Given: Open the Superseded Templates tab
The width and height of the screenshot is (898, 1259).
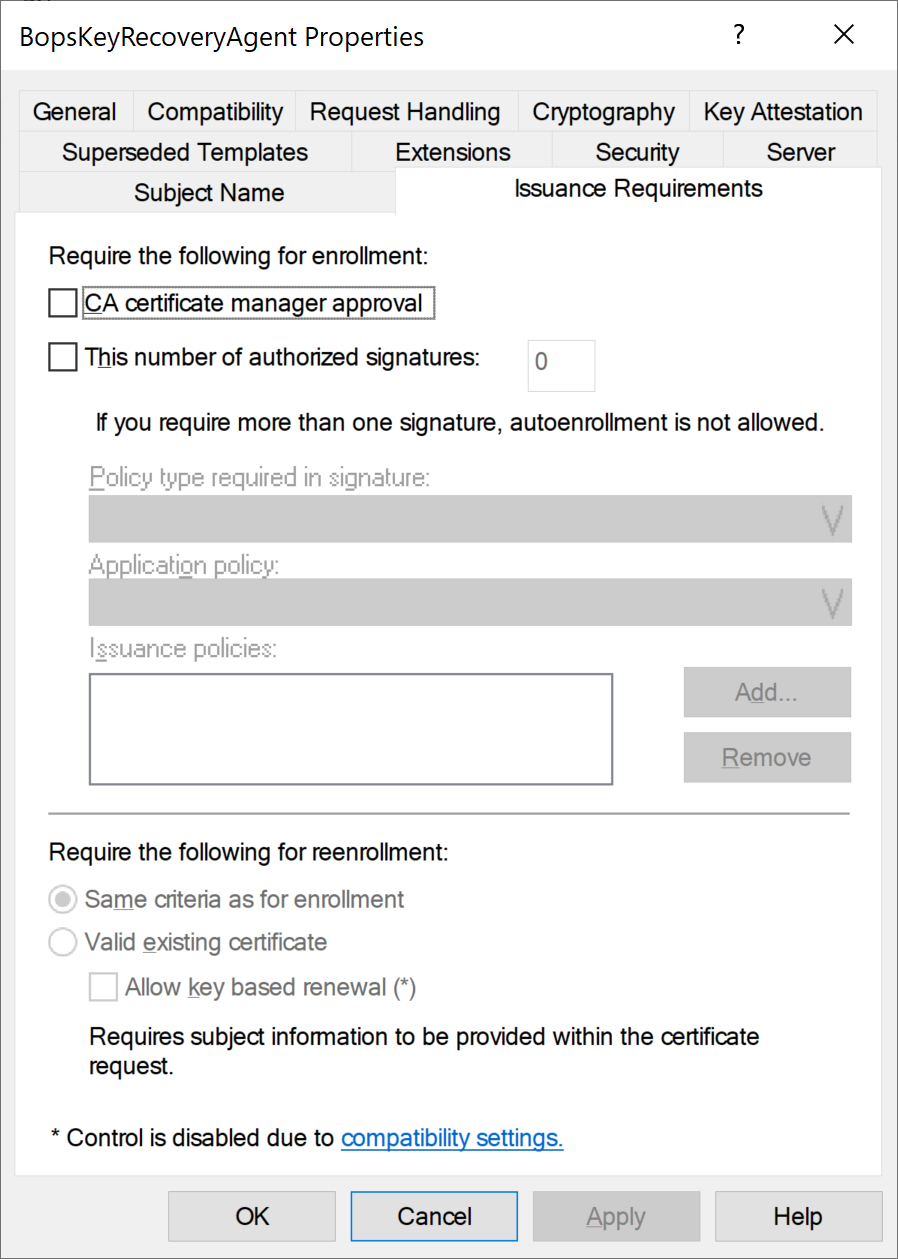Looking at the screenshot, I should point(185,152).
